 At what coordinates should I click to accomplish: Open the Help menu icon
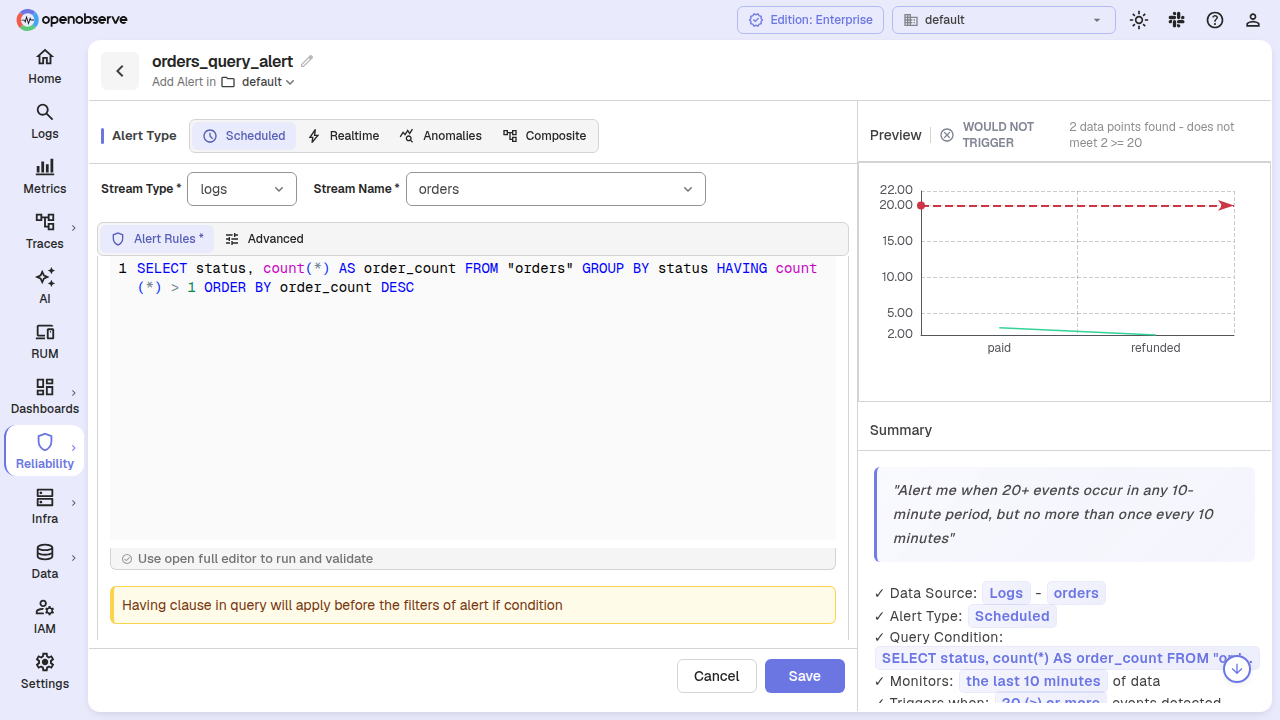1215,20
